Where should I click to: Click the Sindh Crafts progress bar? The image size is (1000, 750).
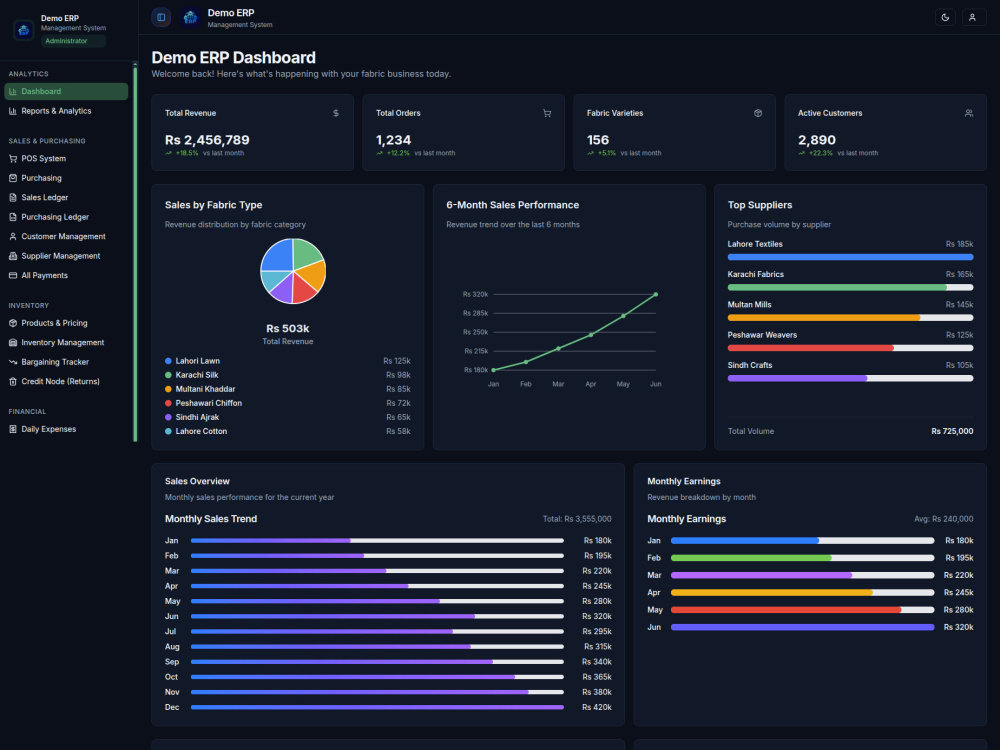850,378
